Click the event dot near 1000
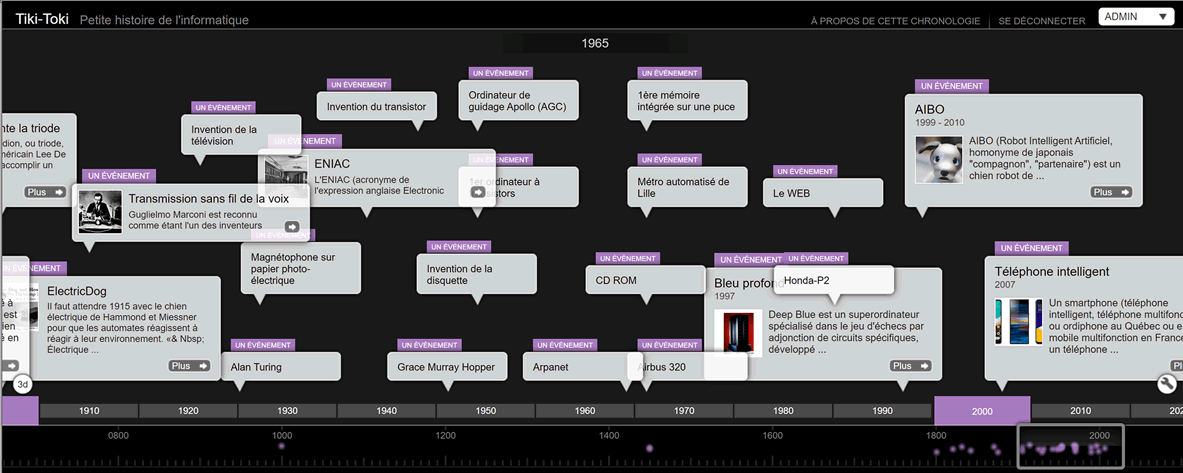 [x=281, y=446]
